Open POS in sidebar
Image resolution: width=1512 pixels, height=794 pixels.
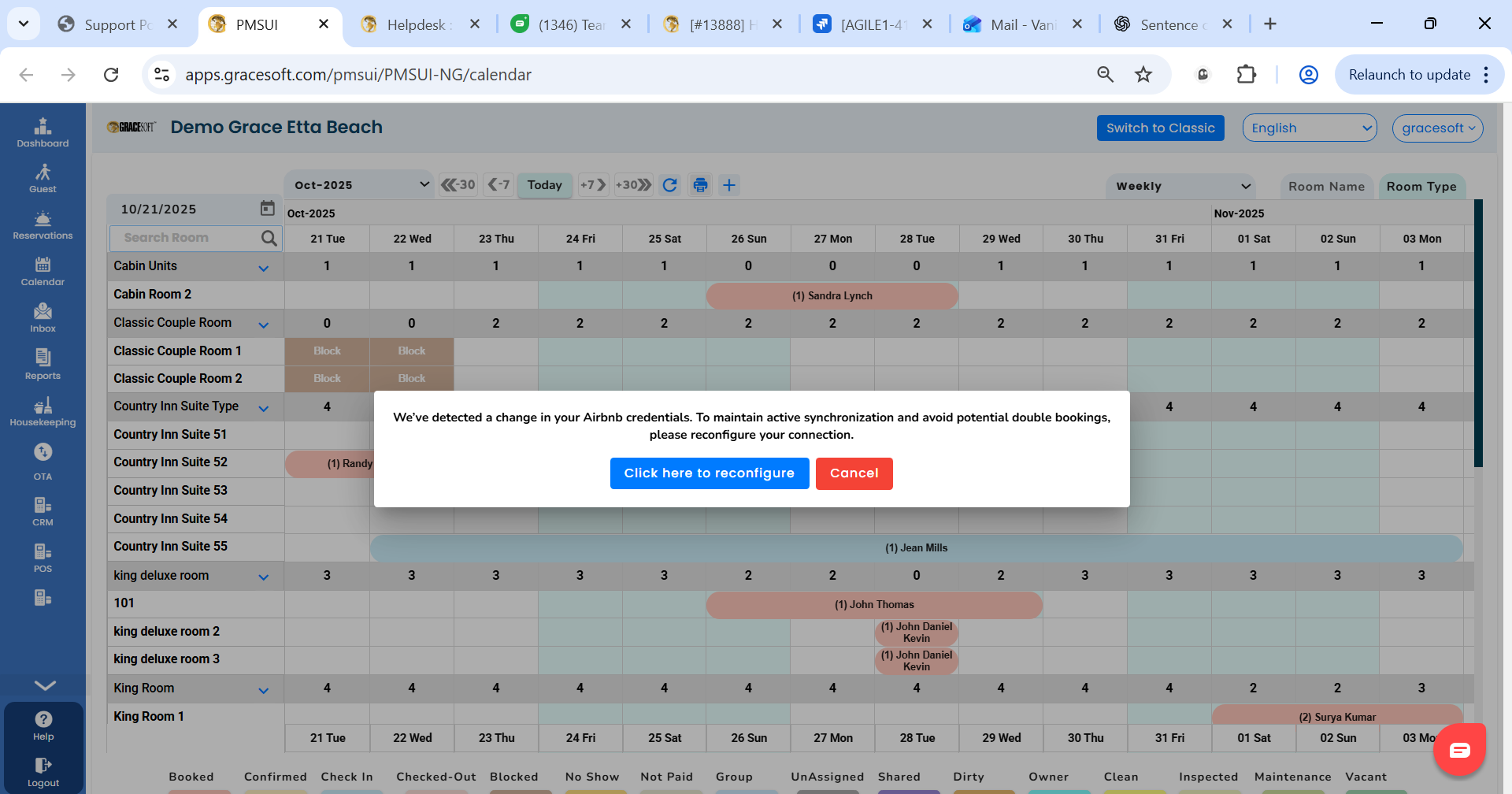coord(43,558)
